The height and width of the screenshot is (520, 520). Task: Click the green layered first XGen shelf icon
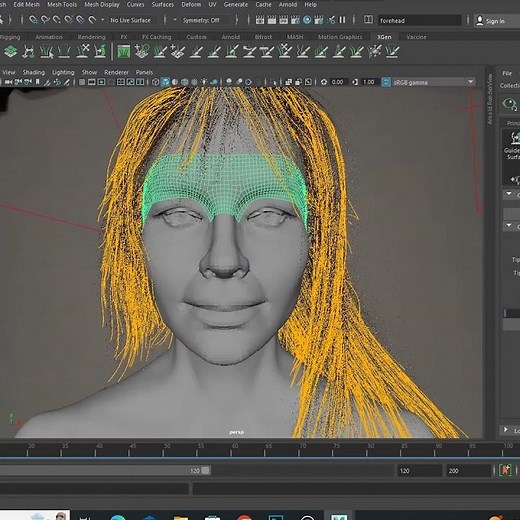(10, 51)
